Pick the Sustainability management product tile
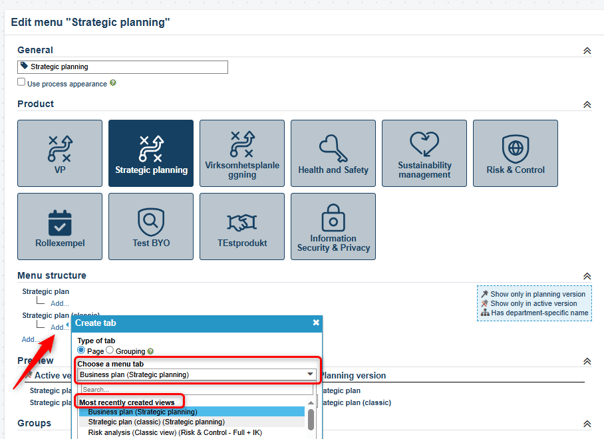This screenshot has height=439, width=604. tap(424, 153)
